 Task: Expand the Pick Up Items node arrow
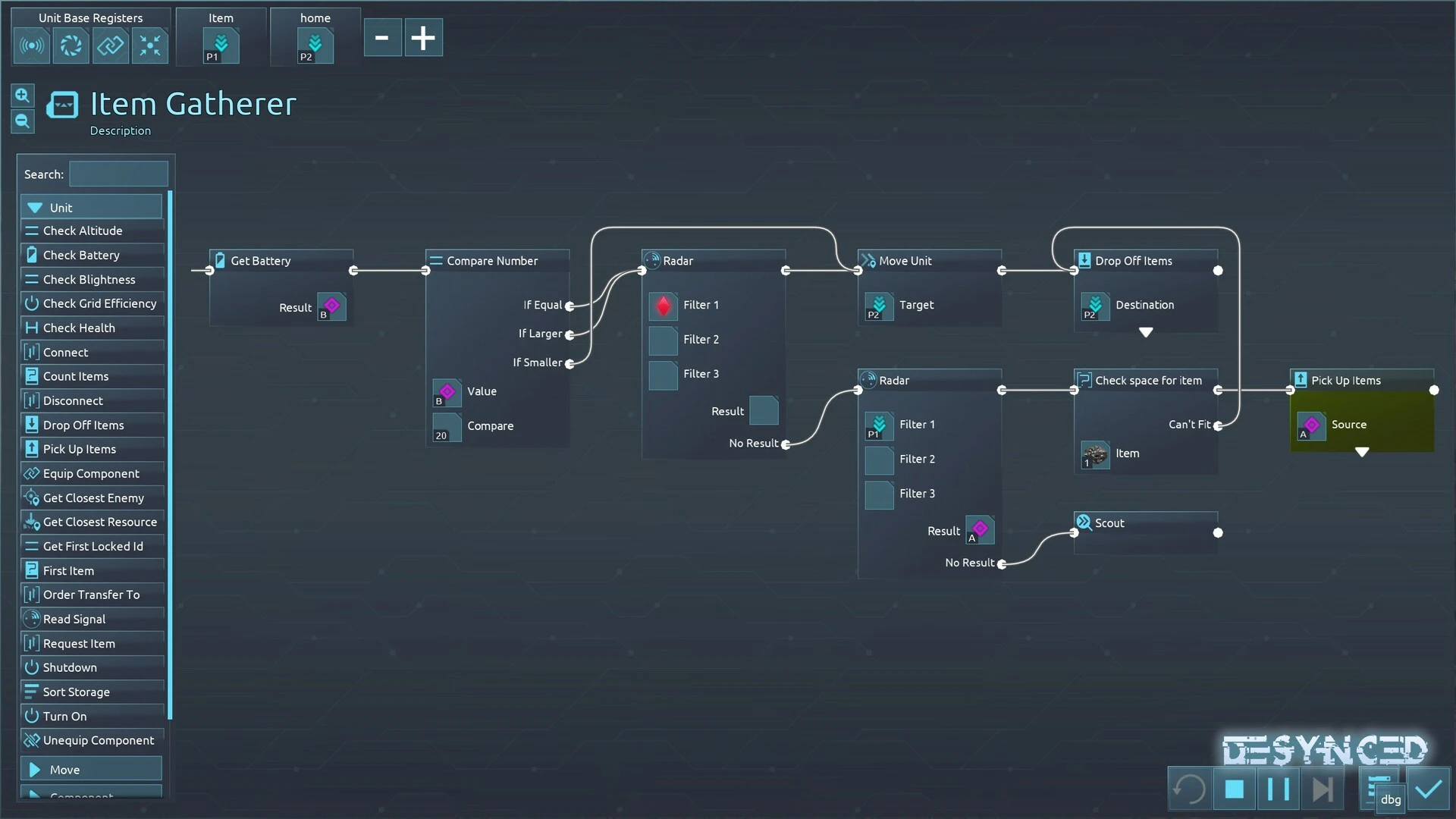click(x=1362, y=452)
